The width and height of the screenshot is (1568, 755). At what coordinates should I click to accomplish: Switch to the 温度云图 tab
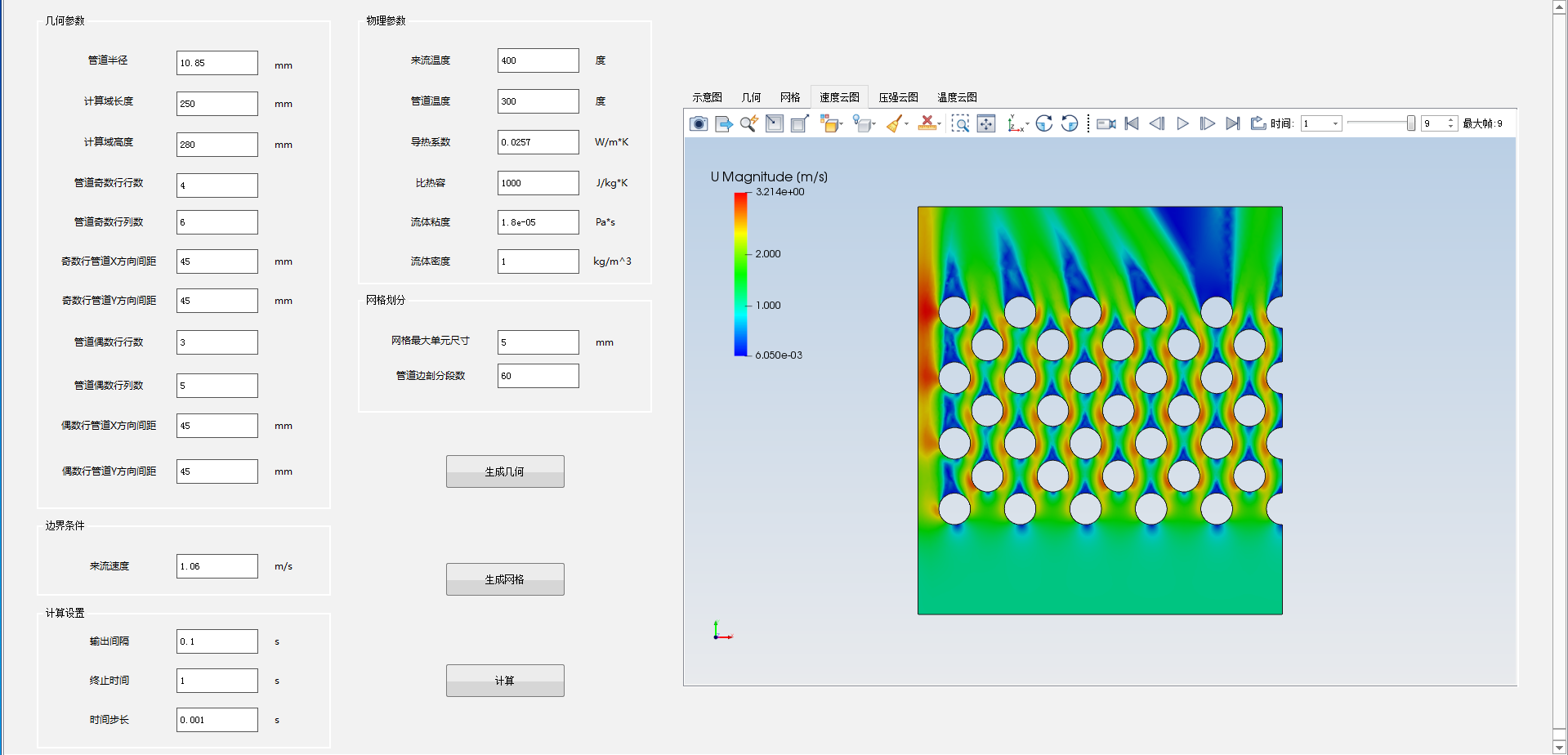click(957, 97)
